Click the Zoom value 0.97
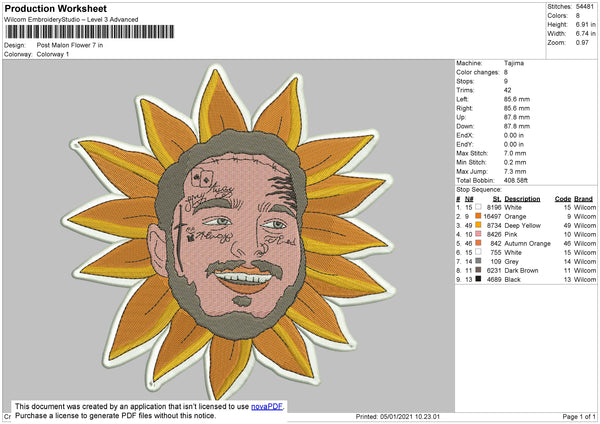The image size is (600, 424). pos(582,42)
